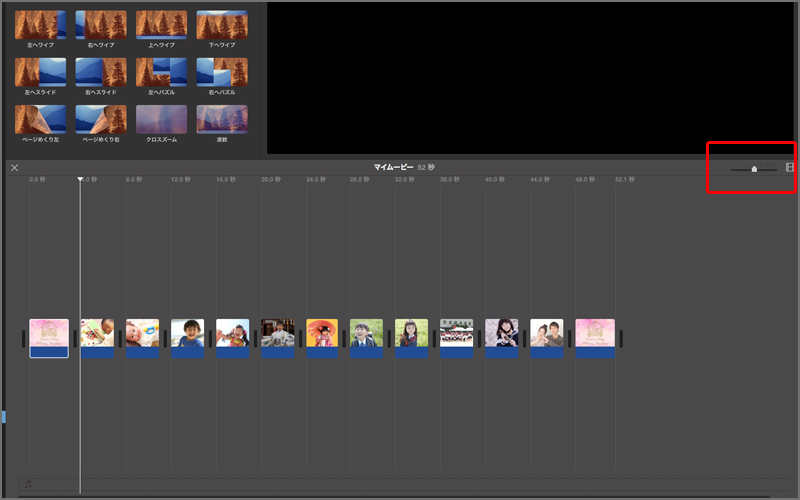Select the 左へワイプ transition thumbnail
This screenshot has height=500, width=800.
[x=40, y=24]
